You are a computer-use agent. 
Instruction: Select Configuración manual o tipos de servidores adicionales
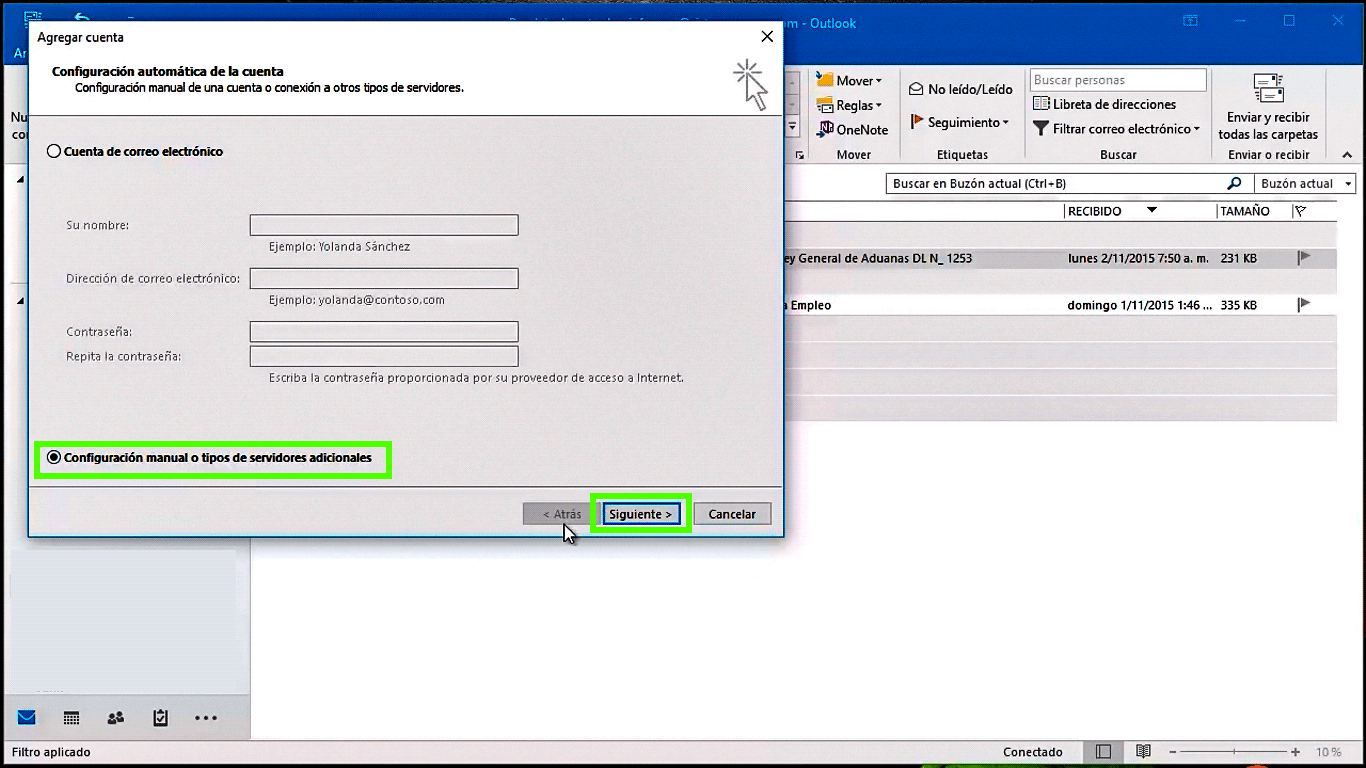point(55,458)
